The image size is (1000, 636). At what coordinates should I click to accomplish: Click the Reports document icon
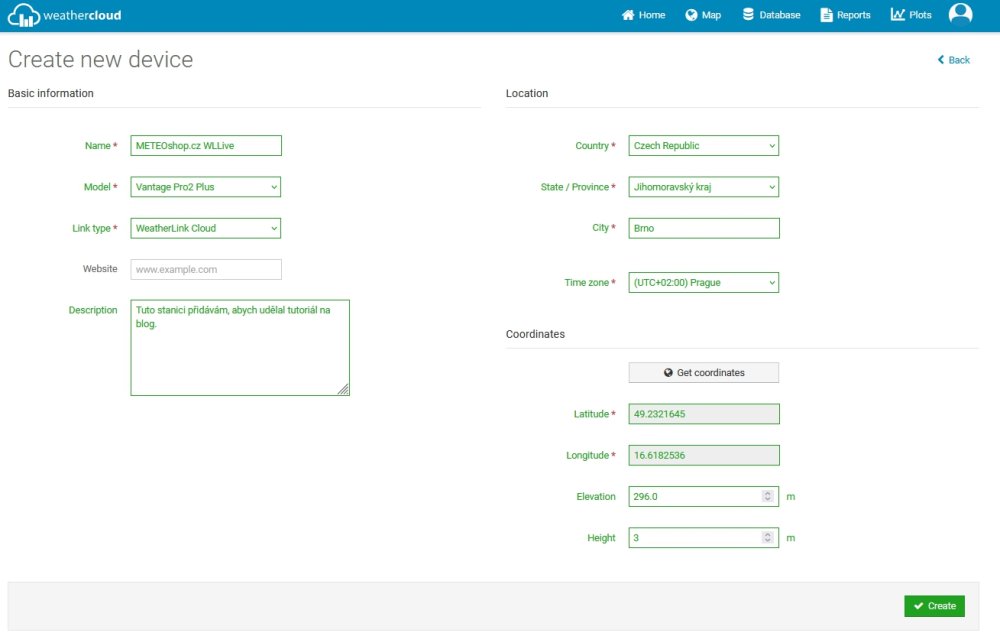[x=826, y=15]
